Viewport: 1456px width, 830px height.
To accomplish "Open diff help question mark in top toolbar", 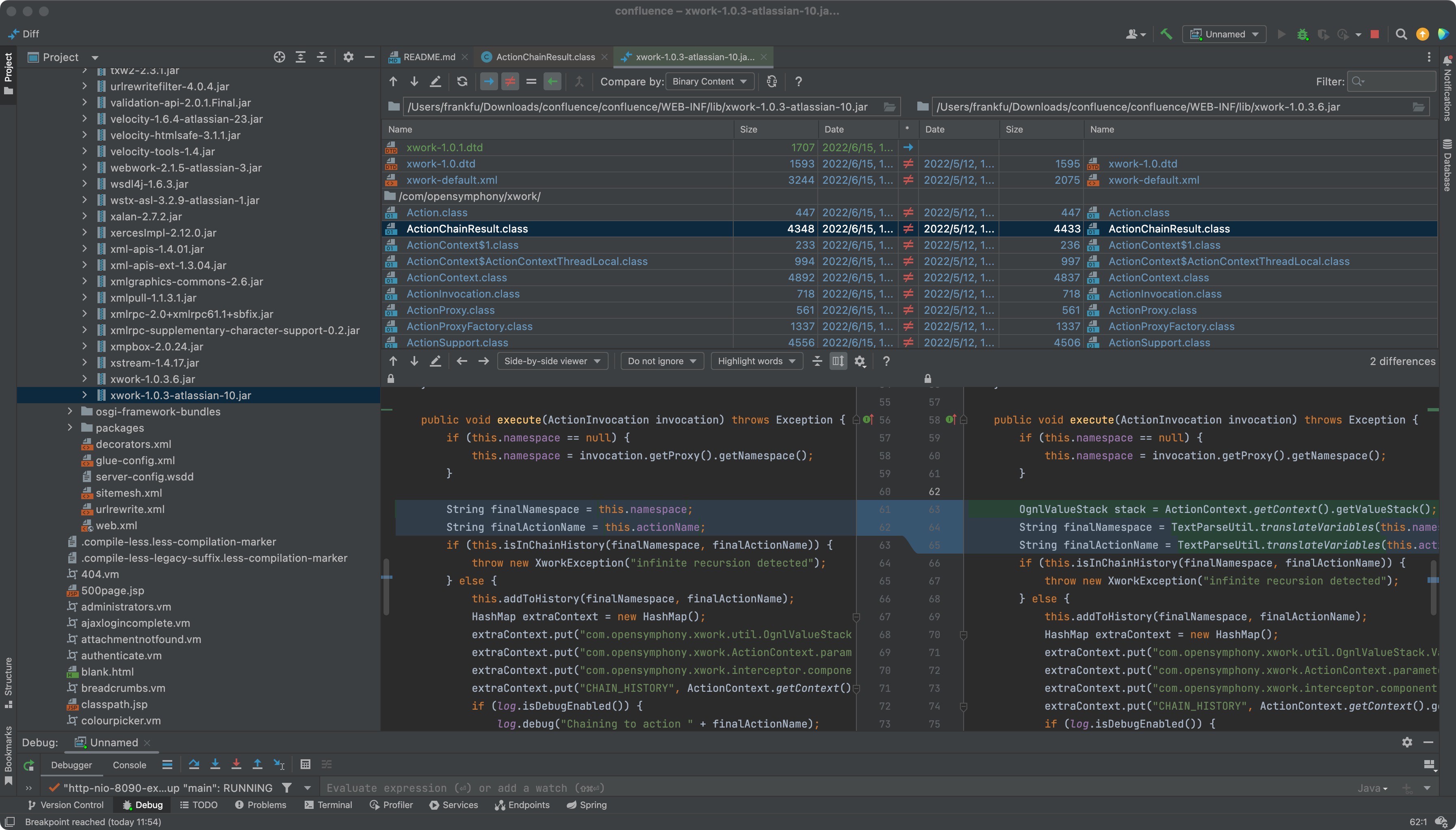I will click(x=798, y=82).
